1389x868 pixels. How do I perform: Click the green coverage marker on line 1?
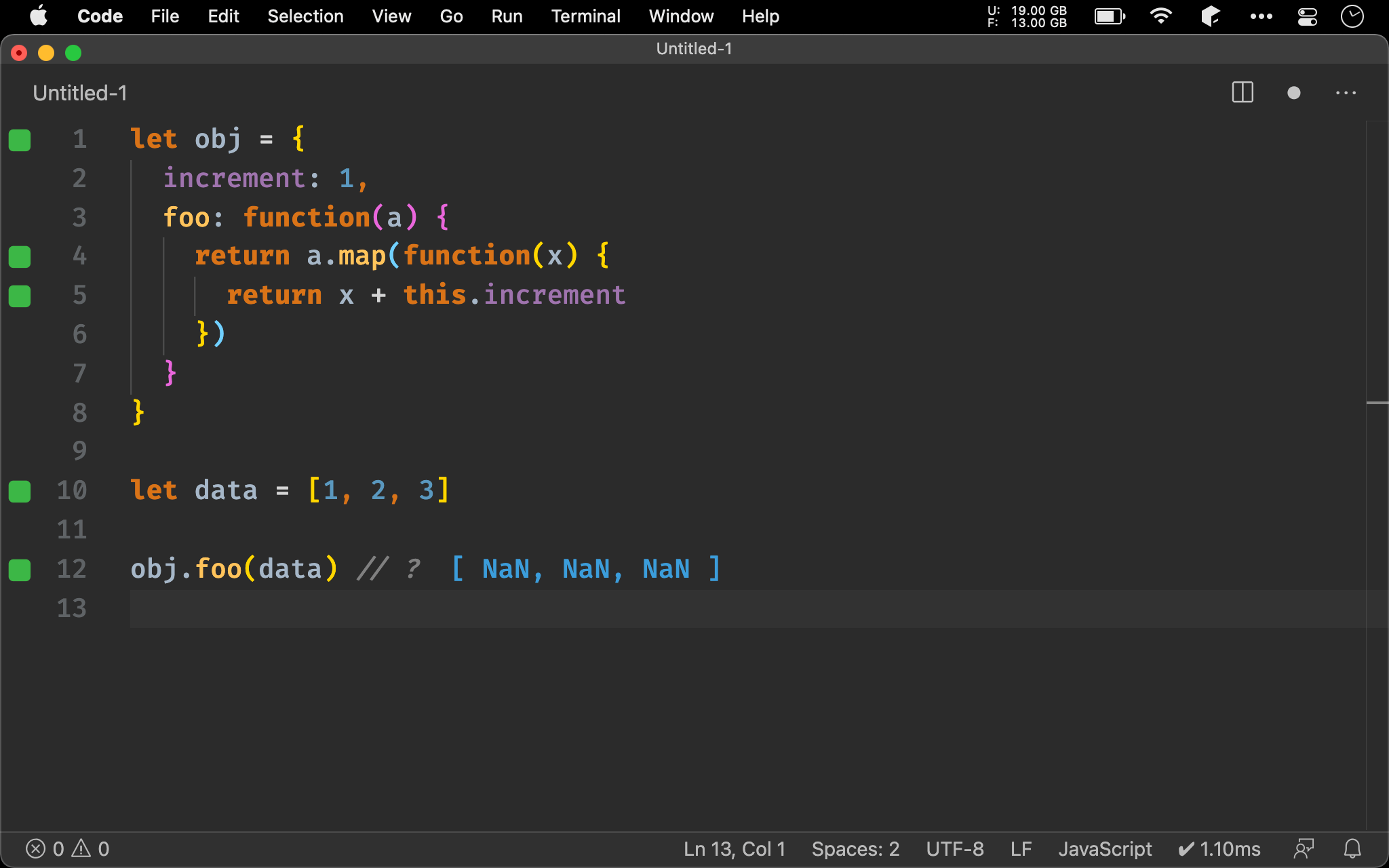coord(20,140)
